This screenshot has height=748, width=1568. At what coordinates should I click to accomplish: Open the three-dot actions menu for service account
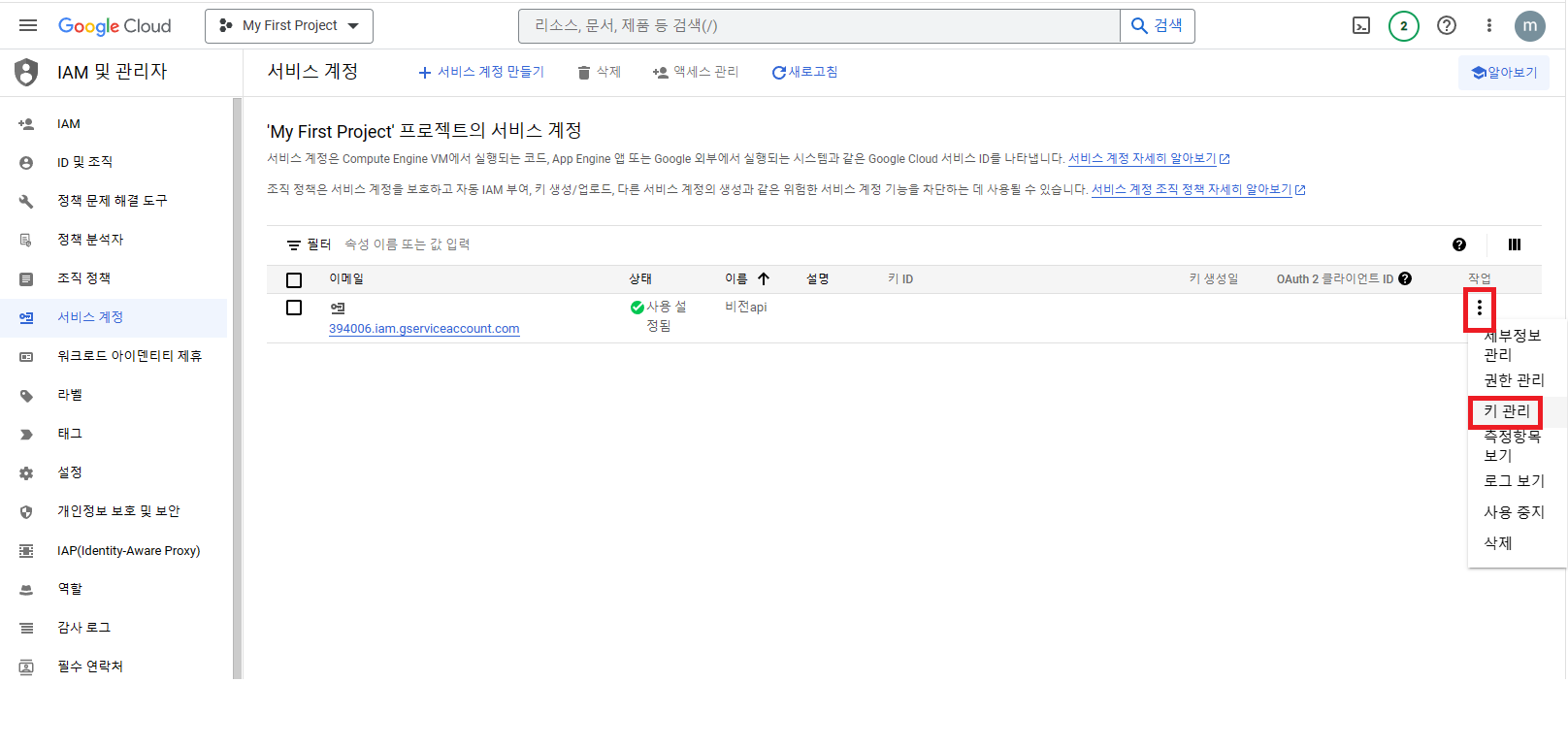1479,309
